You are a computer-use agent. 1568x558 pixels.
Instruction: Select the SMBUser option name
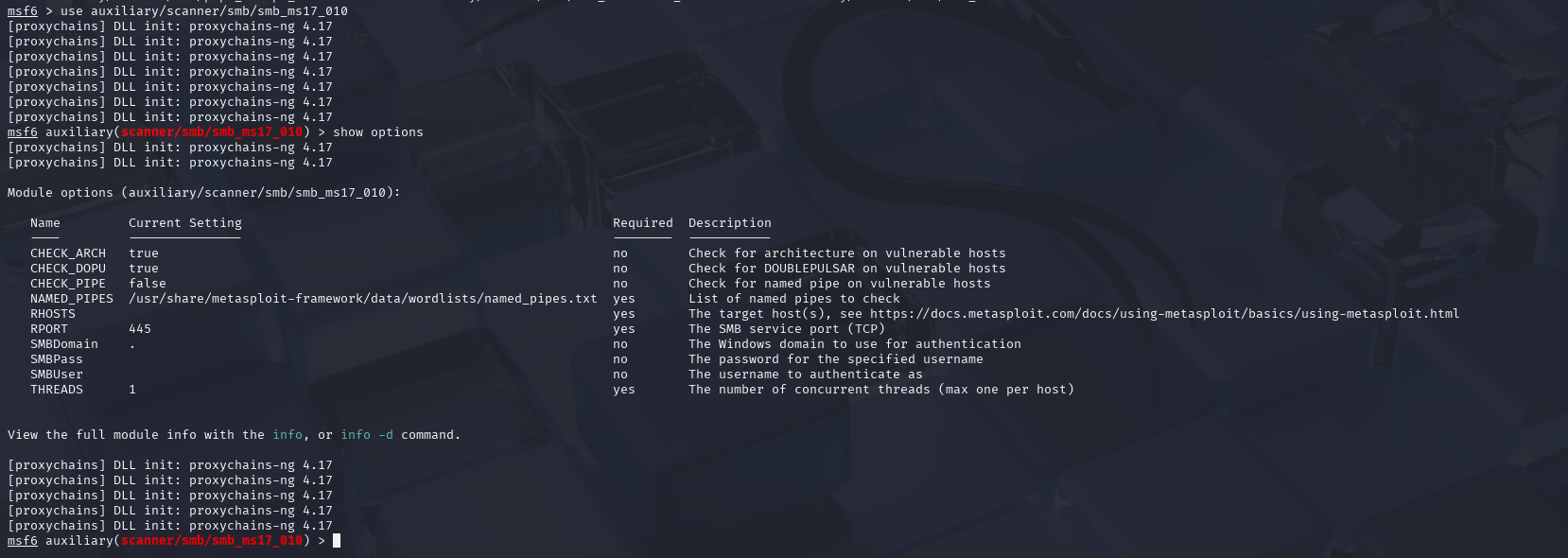pyautogui.click(x=57, y=375)
